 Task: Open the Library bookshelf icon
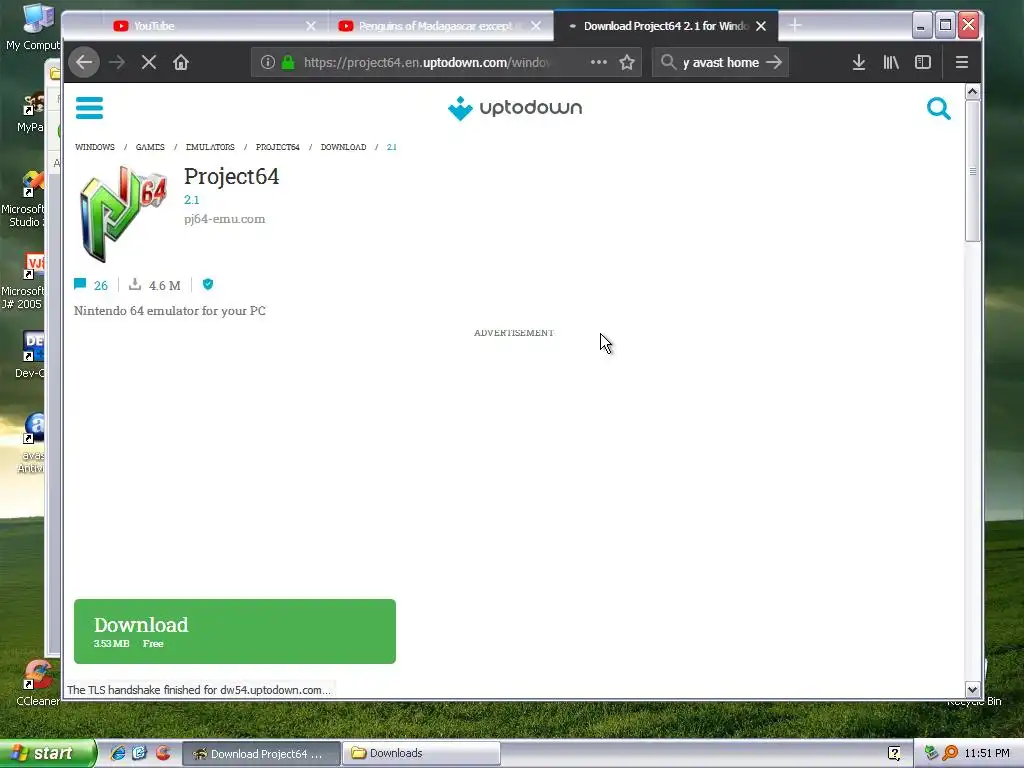pyautogui.click(x=891, y=63)
